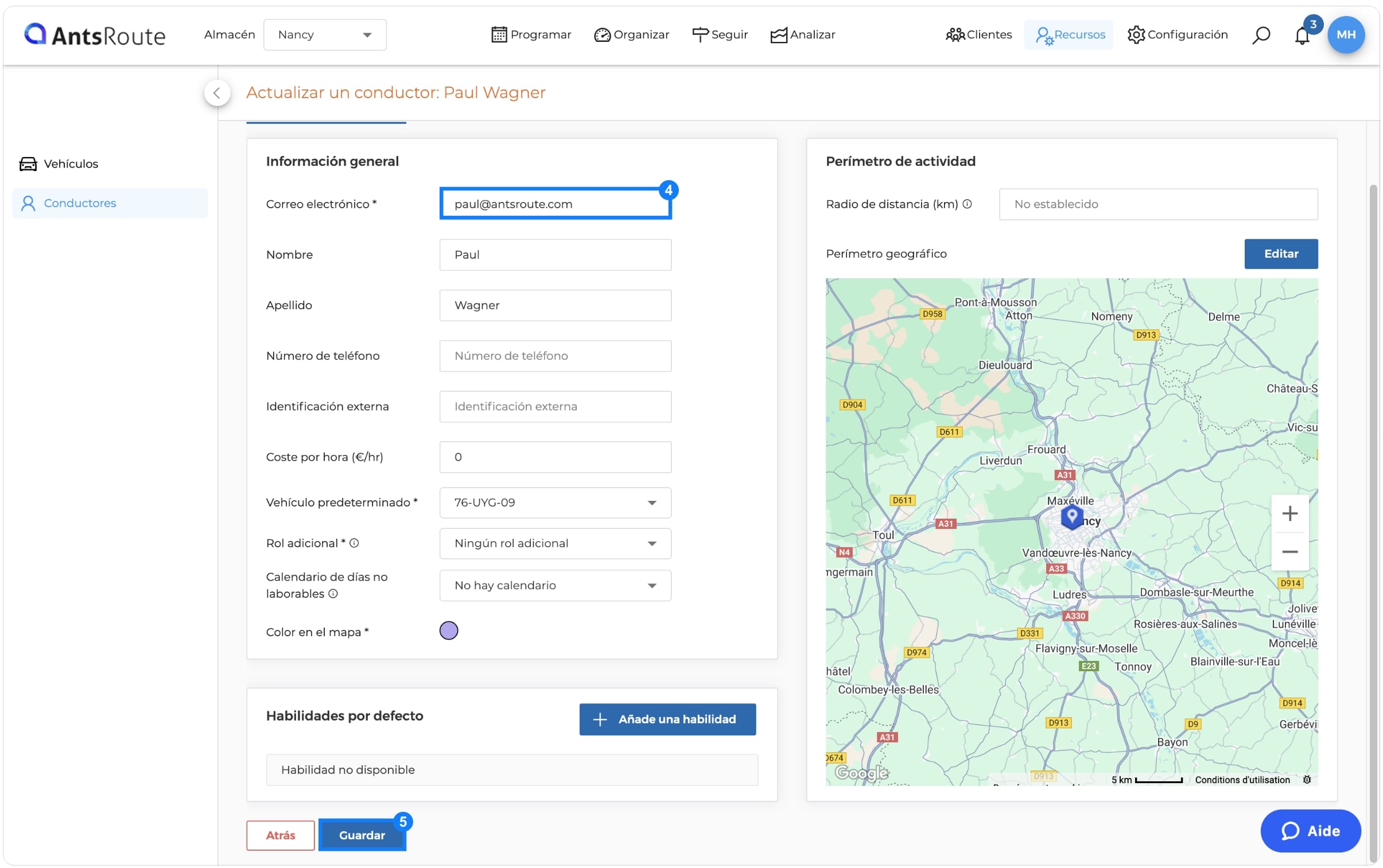This screenshot has height=868, width=1383.
Task: Click the Apellido field
Action: coord(555,305)
